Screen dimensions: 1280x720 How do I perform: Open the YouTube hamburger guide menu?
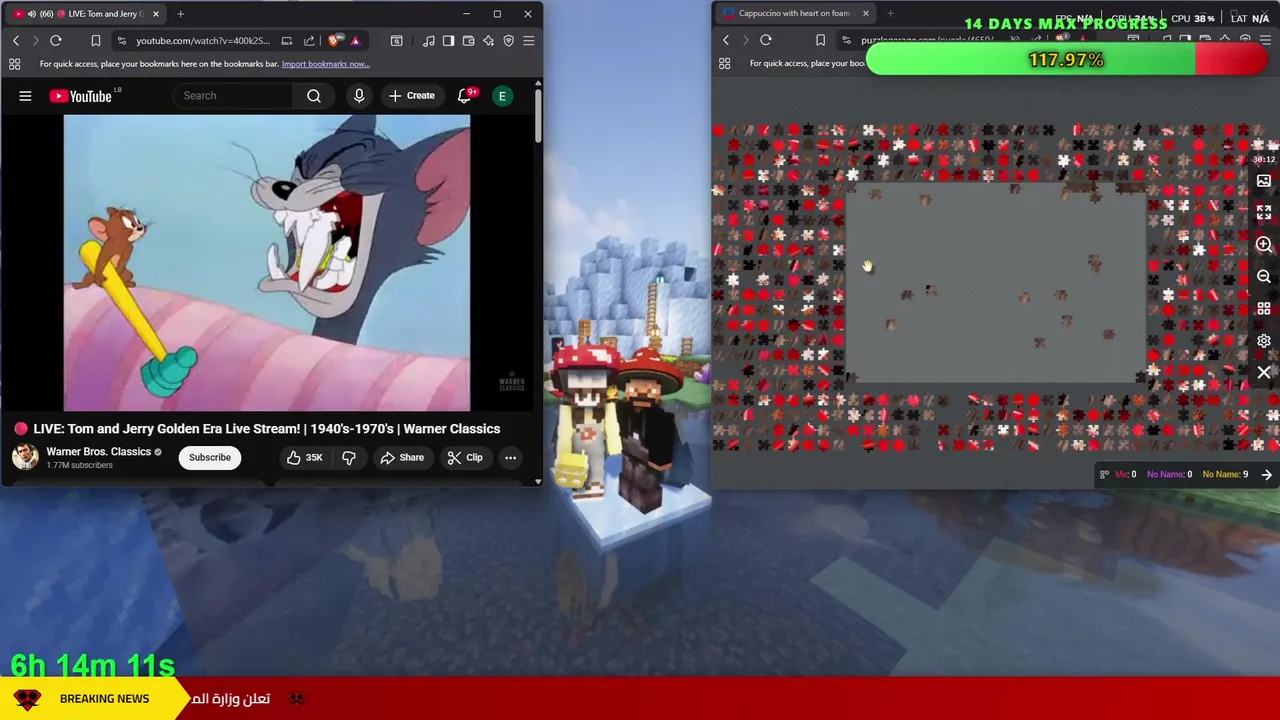point(25,96)
